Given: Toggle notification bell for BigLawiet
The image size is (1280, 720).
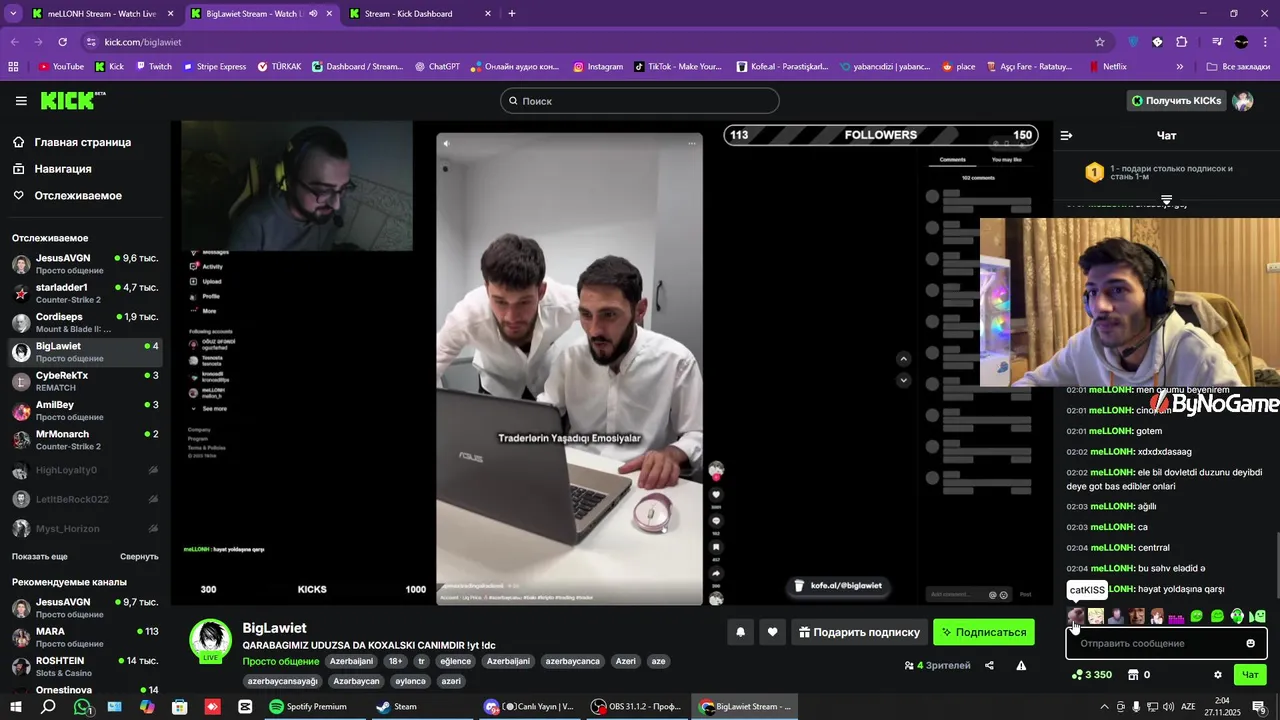Looking at the screenshot, I should (x=740, y=632).
